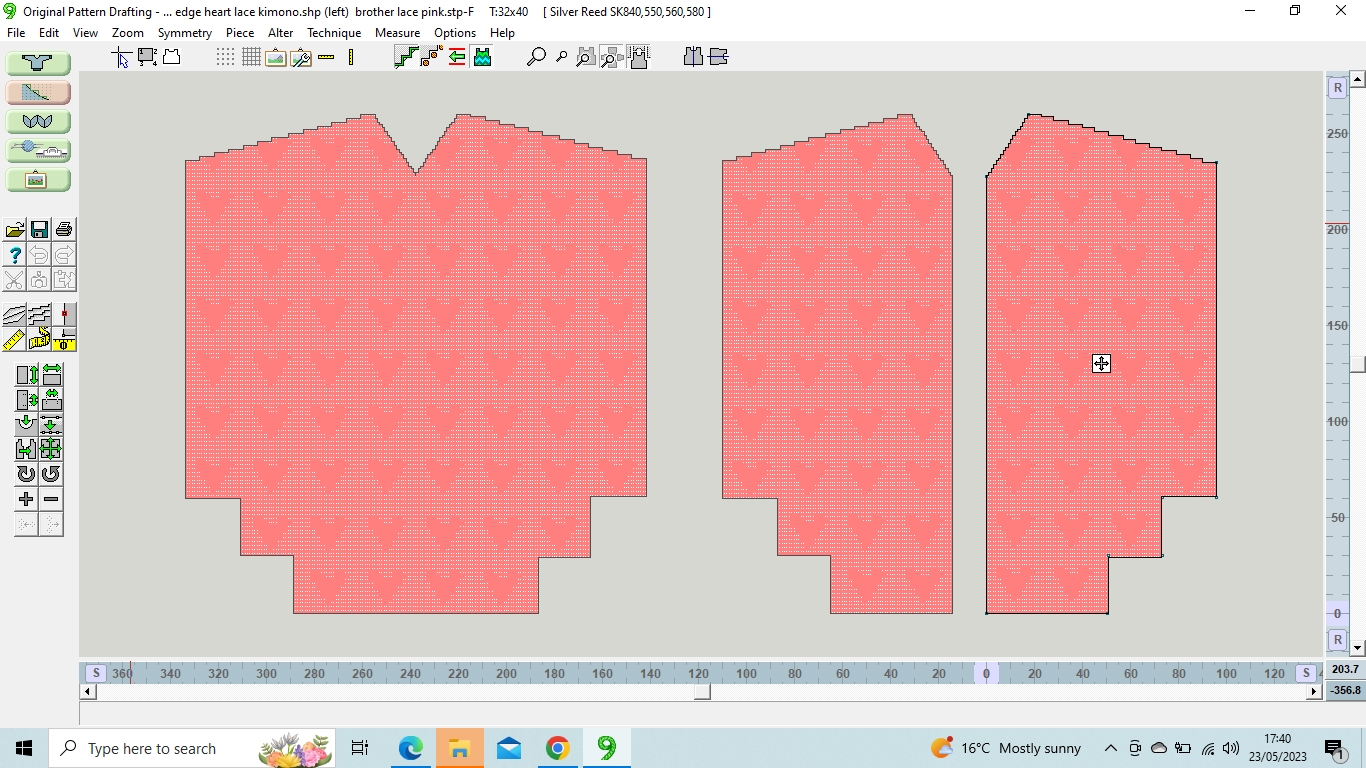Click the horizontal scrollbar thumb
Viewport: 1366px width, 768px height.
(x=702, y=691)
